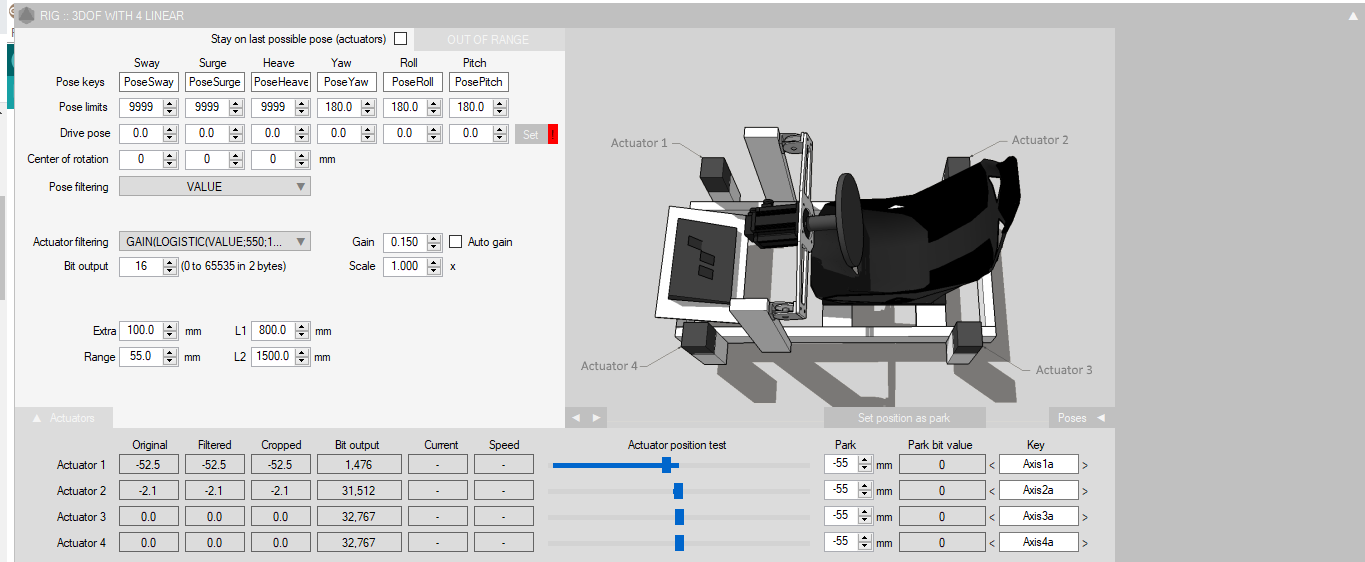The width and height of the screenshot is (1365, 562).
Task: Click the Actuator 1 label in 3D view
Action: [x=639, y=143]
